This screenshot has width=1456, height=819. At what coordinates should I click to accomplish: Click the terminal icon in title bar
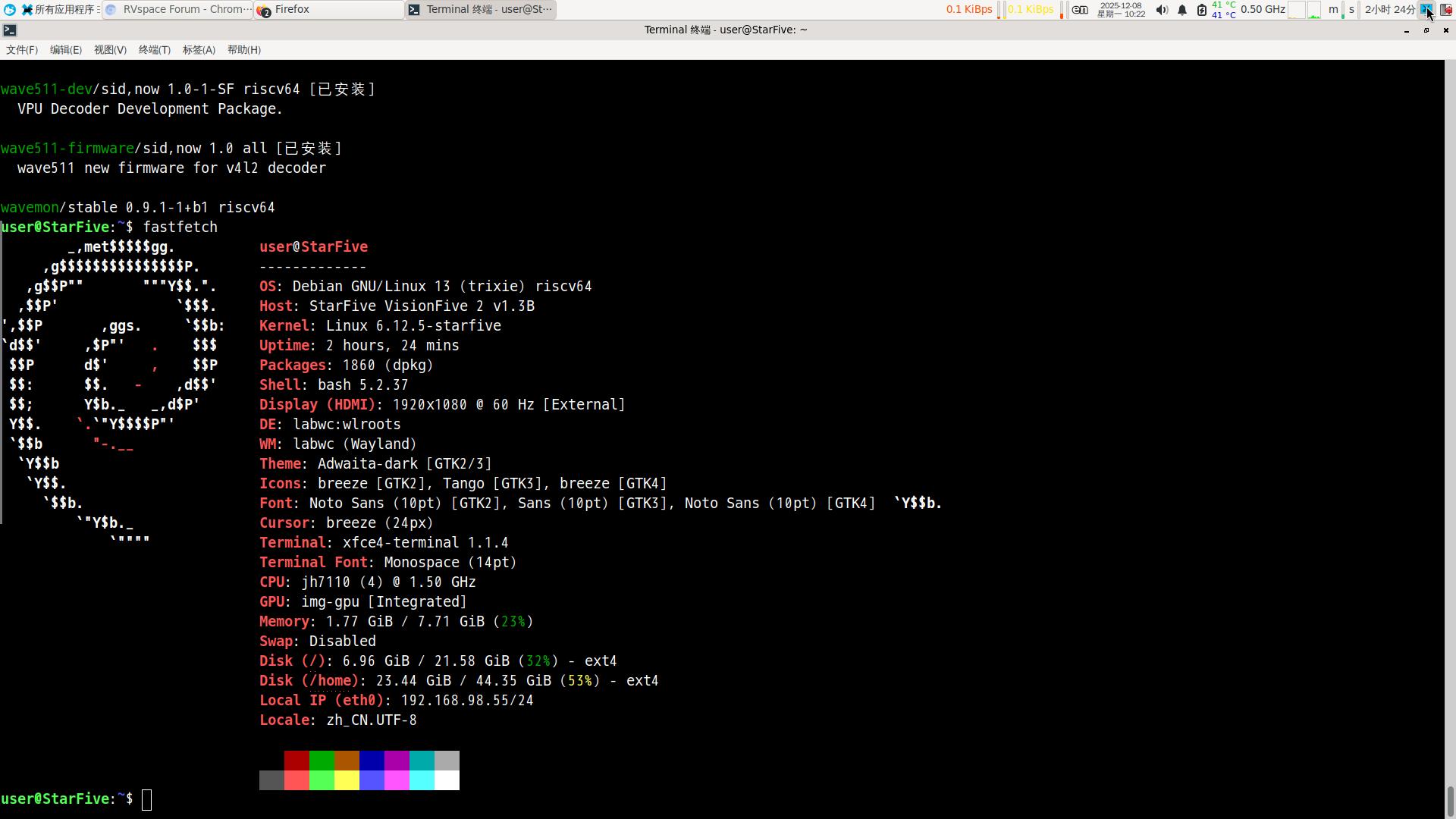[x=10, y=30]
